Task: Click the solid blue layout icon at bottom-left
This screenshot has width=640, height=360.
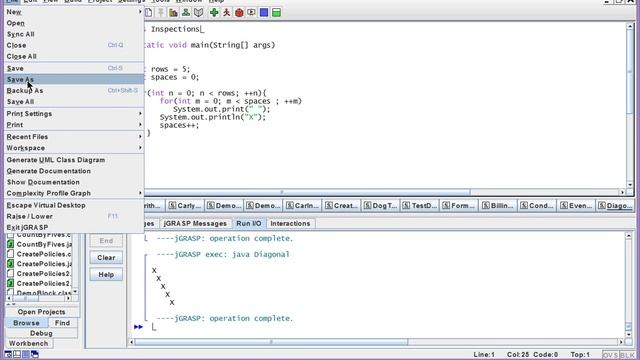Action: (x=26, y=354)
